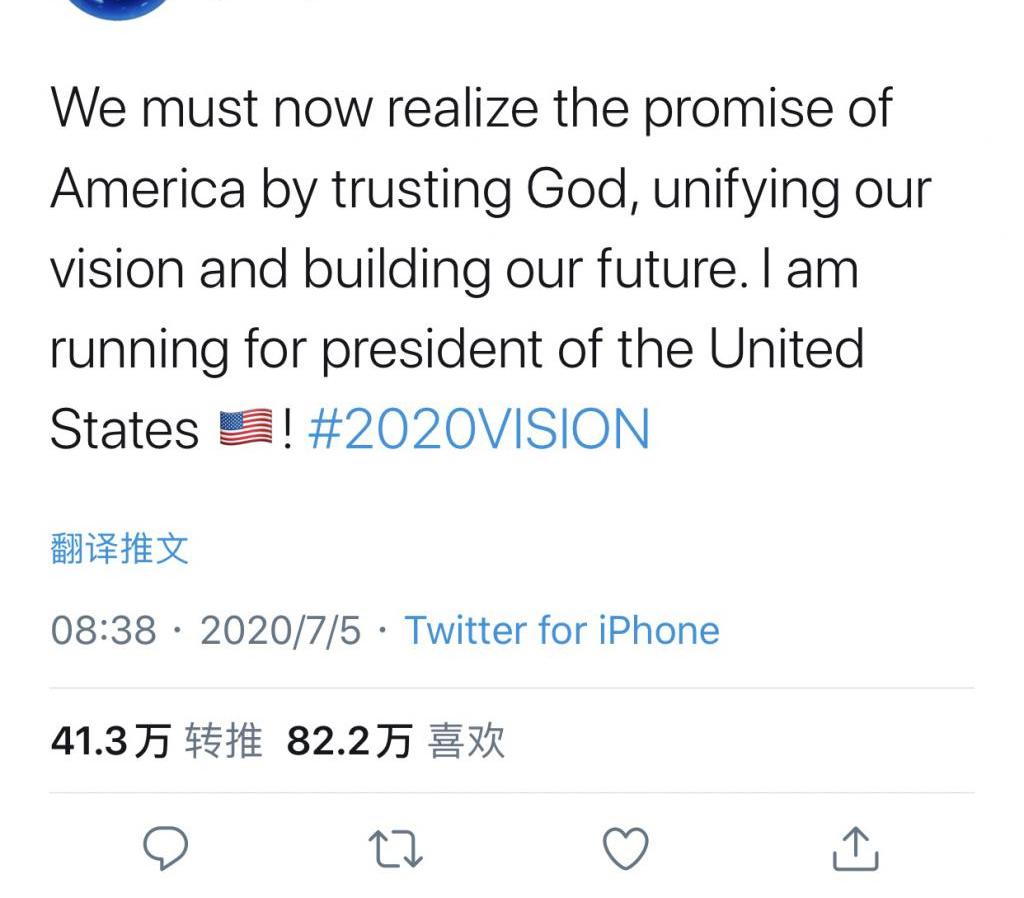1024x898 pixels.
Task: Tap the first line of tweet text
Action: 470,108
